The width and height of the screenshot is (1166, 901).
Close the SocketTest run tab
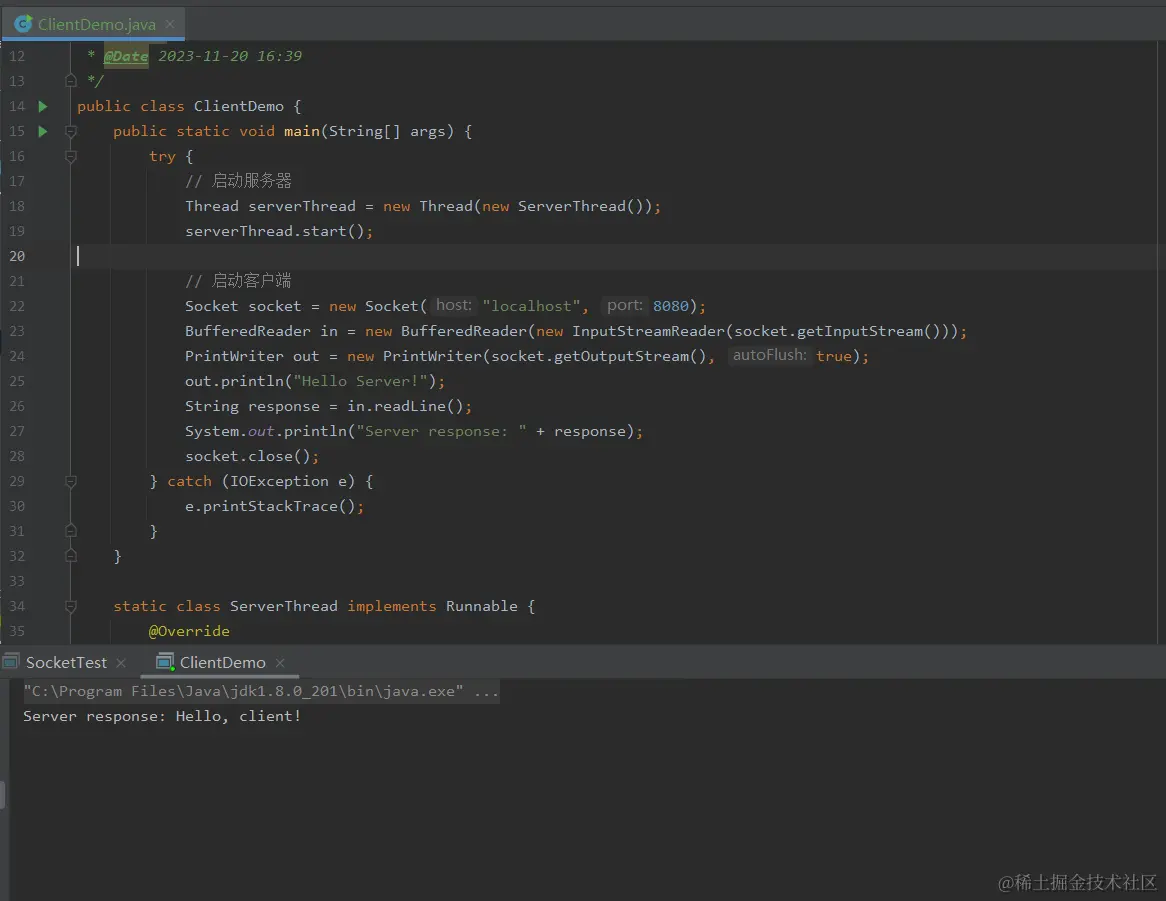(x=121, y=662)
